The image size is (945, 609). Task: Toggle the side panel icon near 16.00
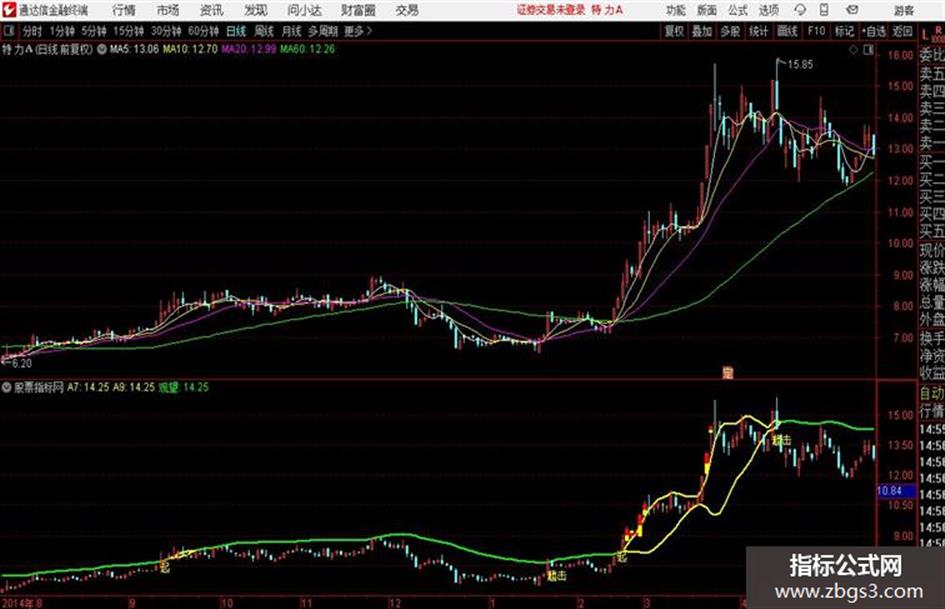click(x=868, y=51)
